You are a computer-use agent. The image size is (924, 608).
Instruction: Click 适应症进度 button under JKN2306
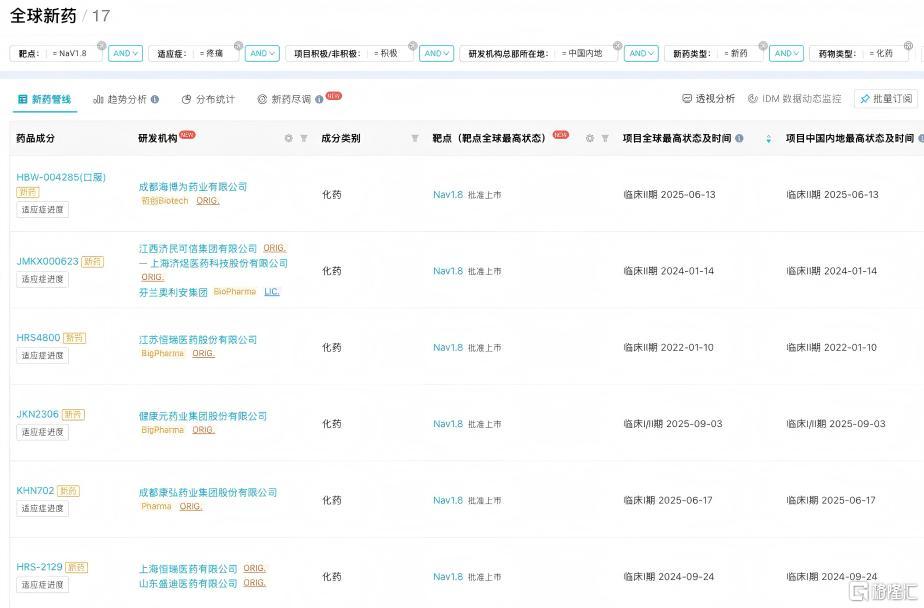[x=42, y=432]
